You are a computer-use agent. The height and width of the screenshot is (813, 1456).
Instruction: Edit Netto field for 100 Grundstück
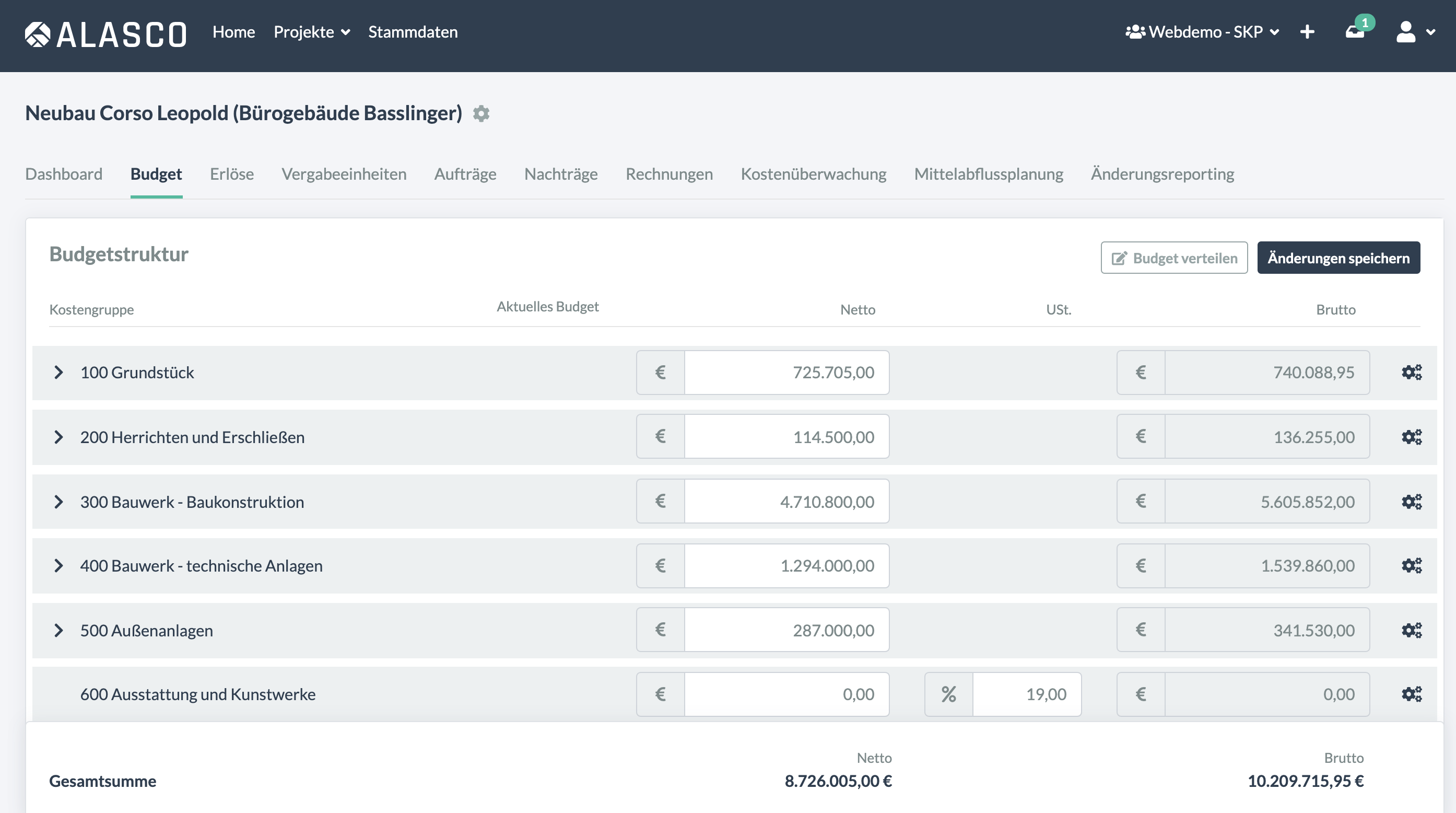786,373
